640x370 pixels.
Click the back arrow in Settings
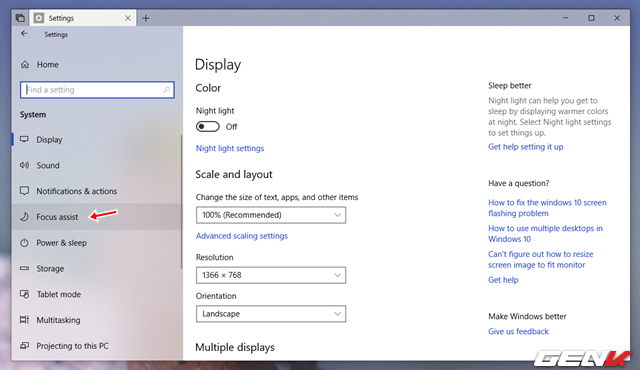point(24,34)
